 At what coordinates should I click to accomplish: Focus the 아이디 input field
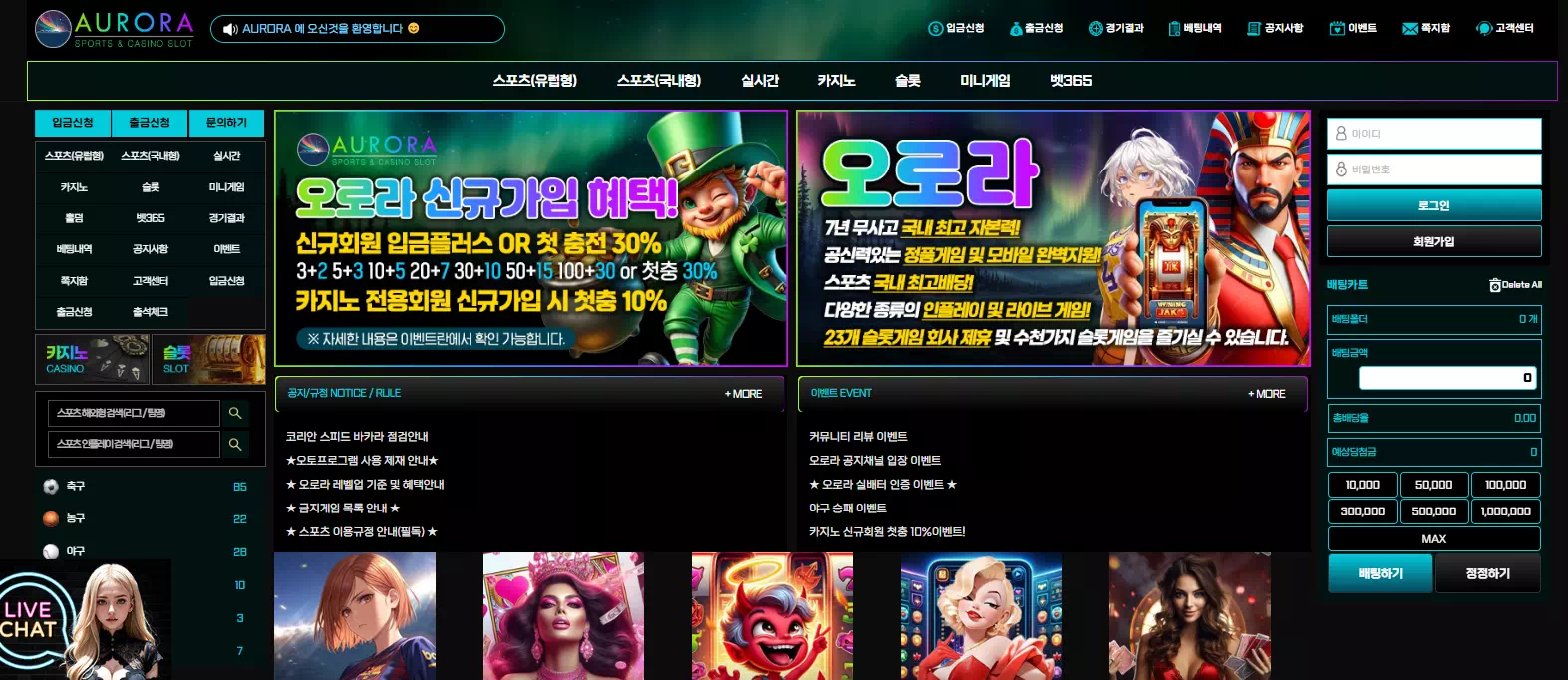pos(1433,134)
